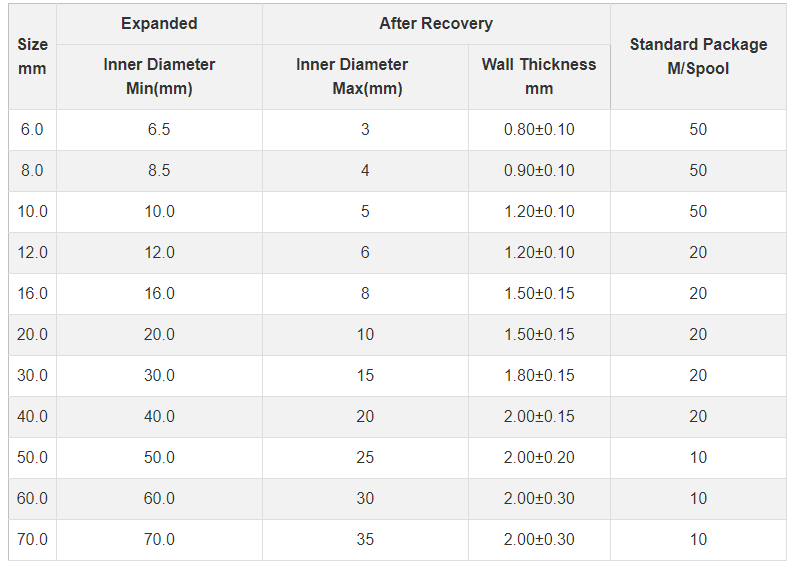The height and width of the screenshot is (566, 794).
Task: Select the 6.0 size cell
Action: pyautogui.click(x=32, y=130)
